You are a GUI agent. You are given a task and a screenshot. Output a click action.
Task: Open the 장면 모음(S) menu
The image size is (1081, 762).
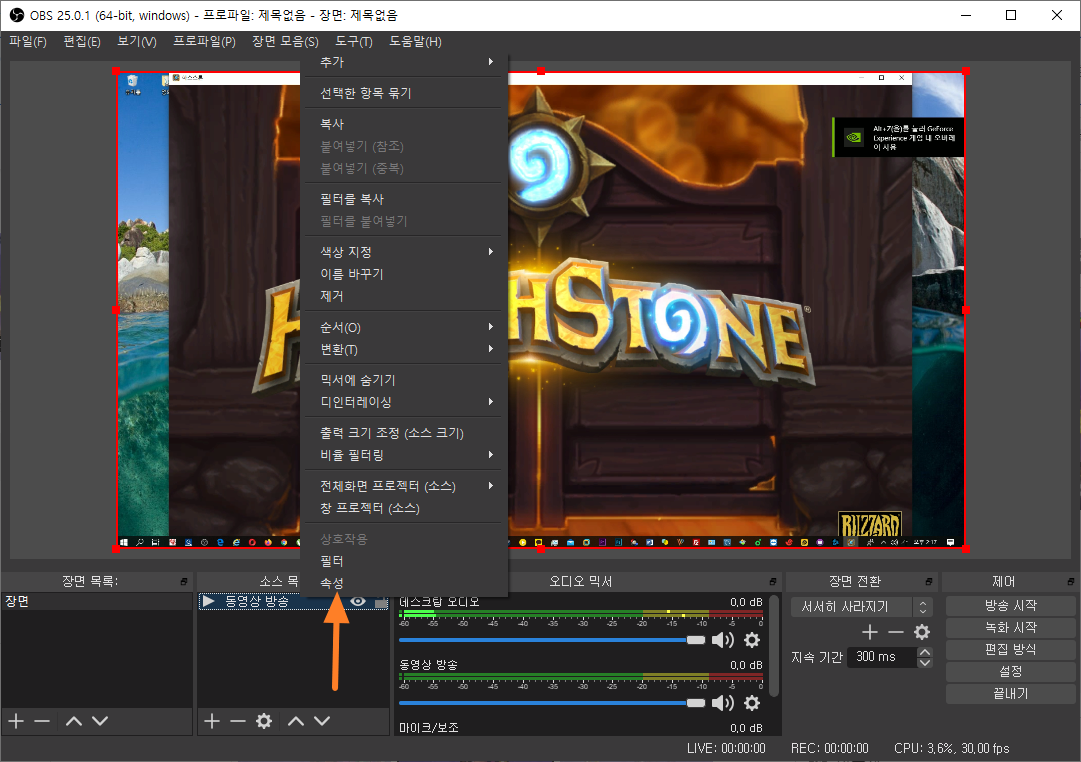point(285,41)
